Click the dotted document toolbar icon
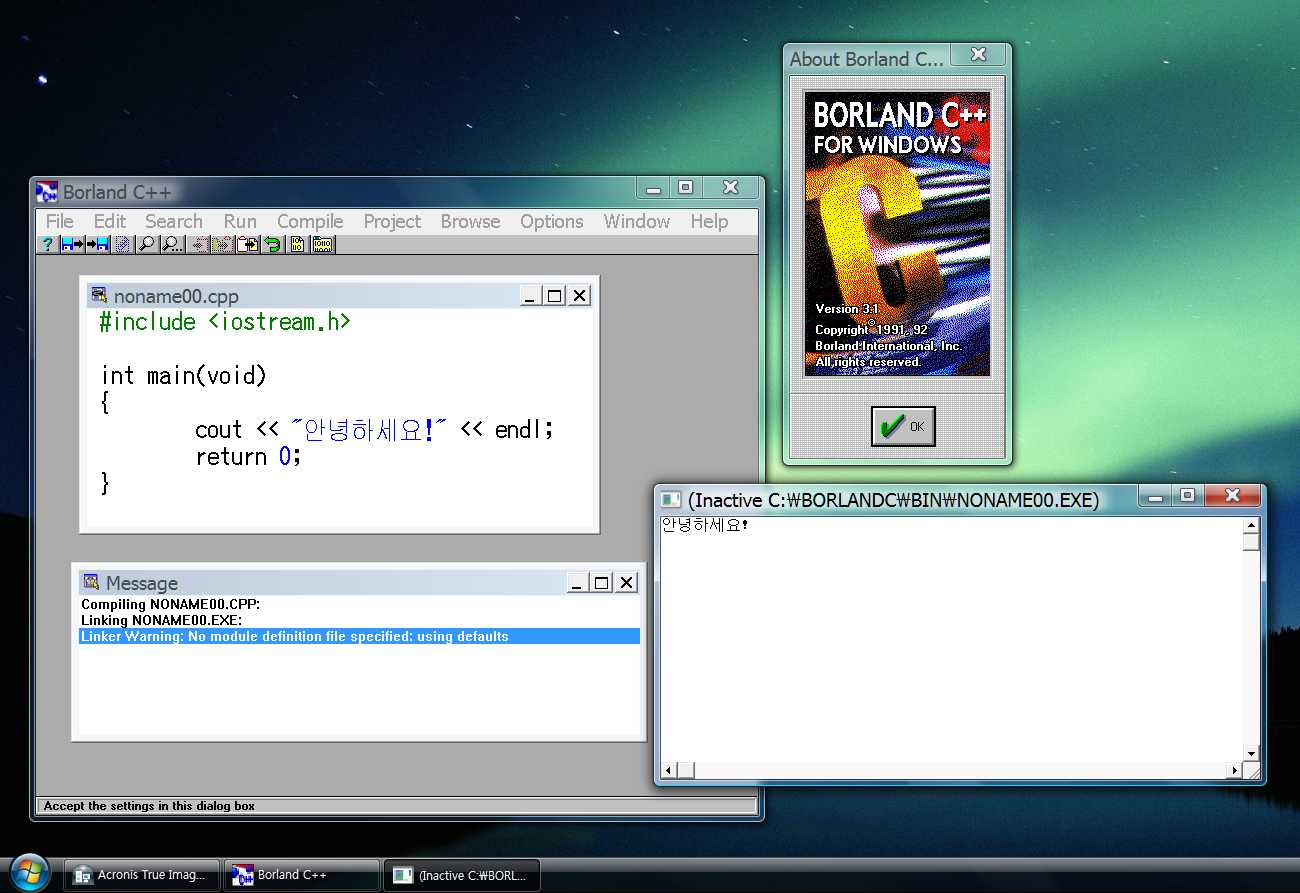 (x=122, y=244)
